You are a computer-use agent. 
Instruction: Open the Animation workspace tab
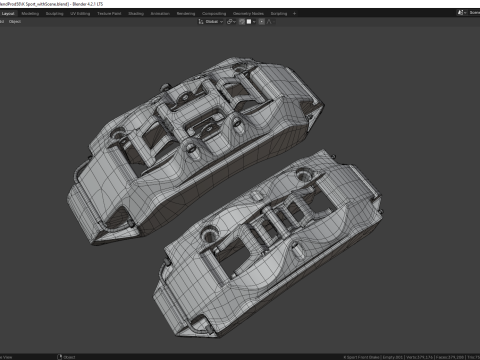click(x=160, y=13)
